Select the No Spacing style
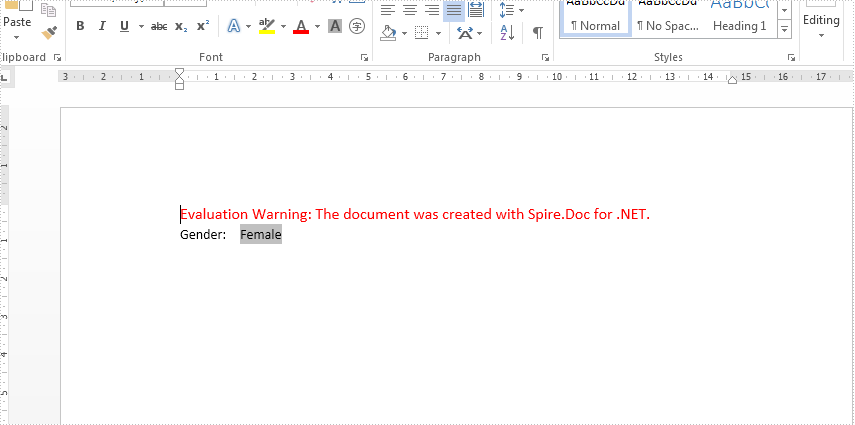The width and height of the screenshot is (855, 425). [668, 17]
